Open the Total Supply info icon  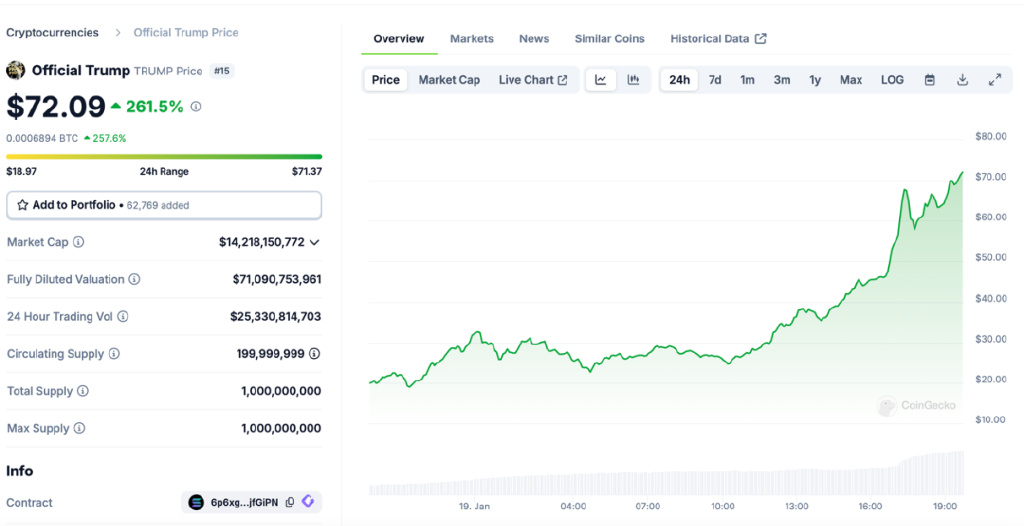coord(82,391)
